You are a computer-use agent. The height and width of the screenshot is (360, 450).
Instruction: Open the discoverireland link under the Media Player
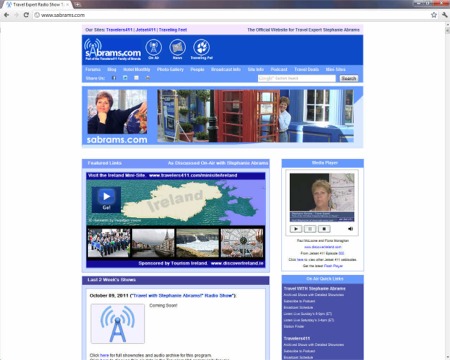coord(323,247)
